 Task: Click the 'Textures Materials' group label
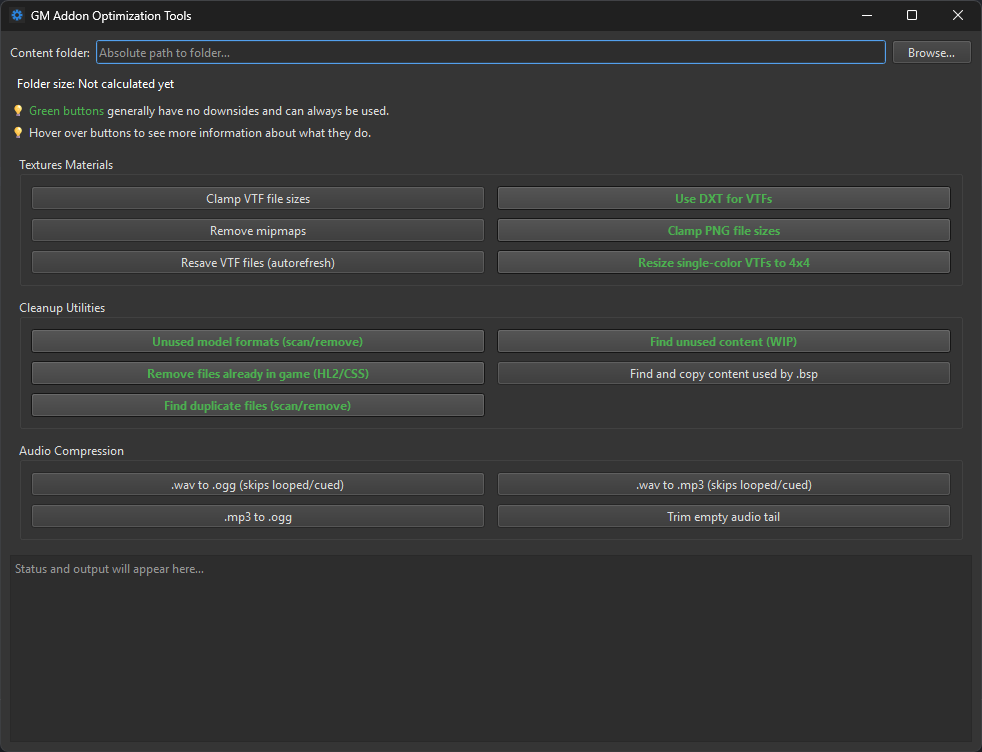[66, 165]
